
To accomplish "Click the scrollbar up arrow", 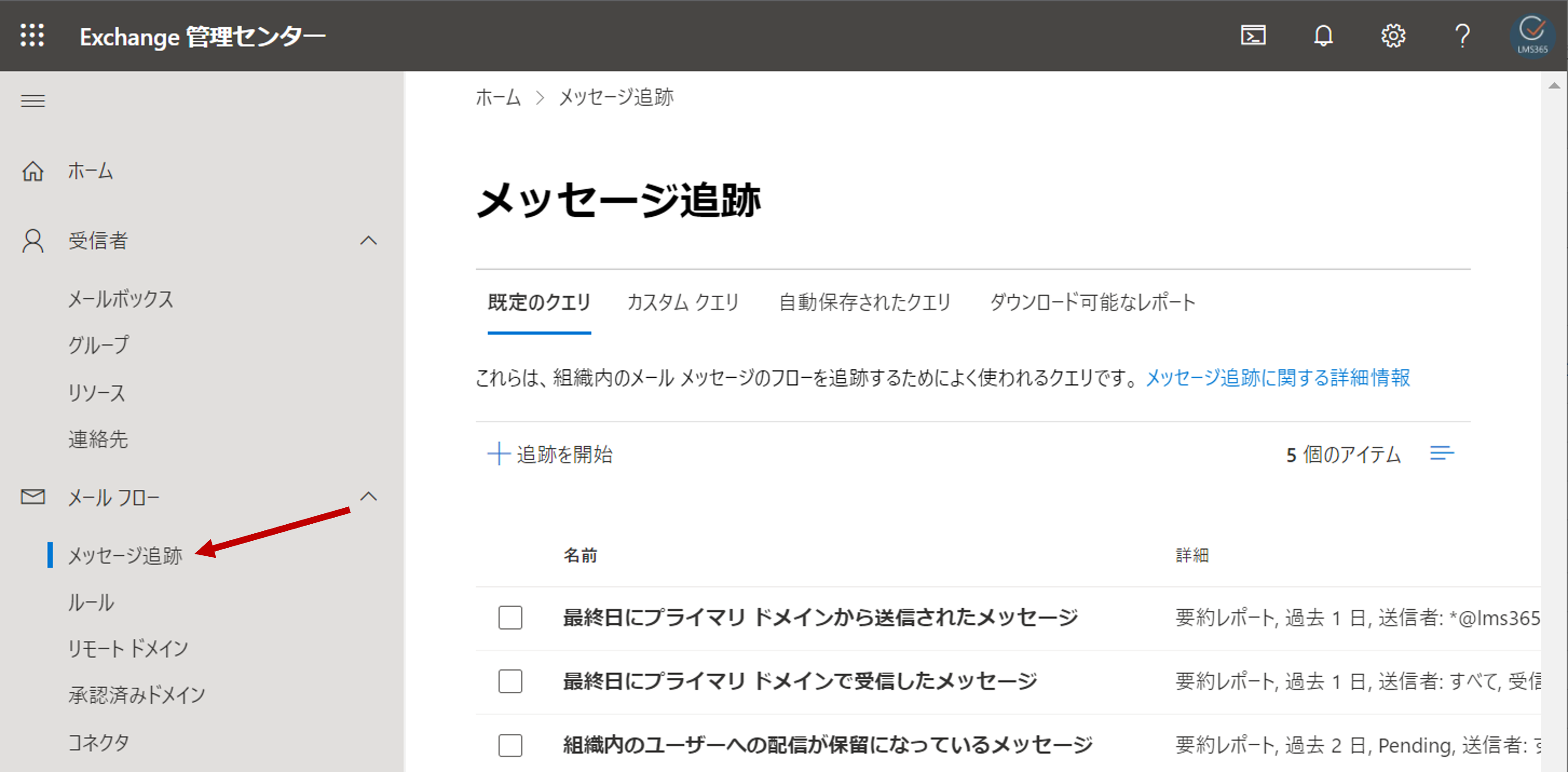I will [x=1554, y=86].
